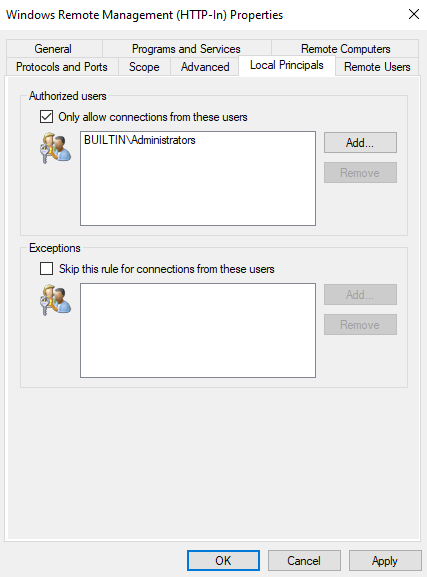Switch to the General tab
Viewport: 427px width, 577px height.
coord(53,49)
